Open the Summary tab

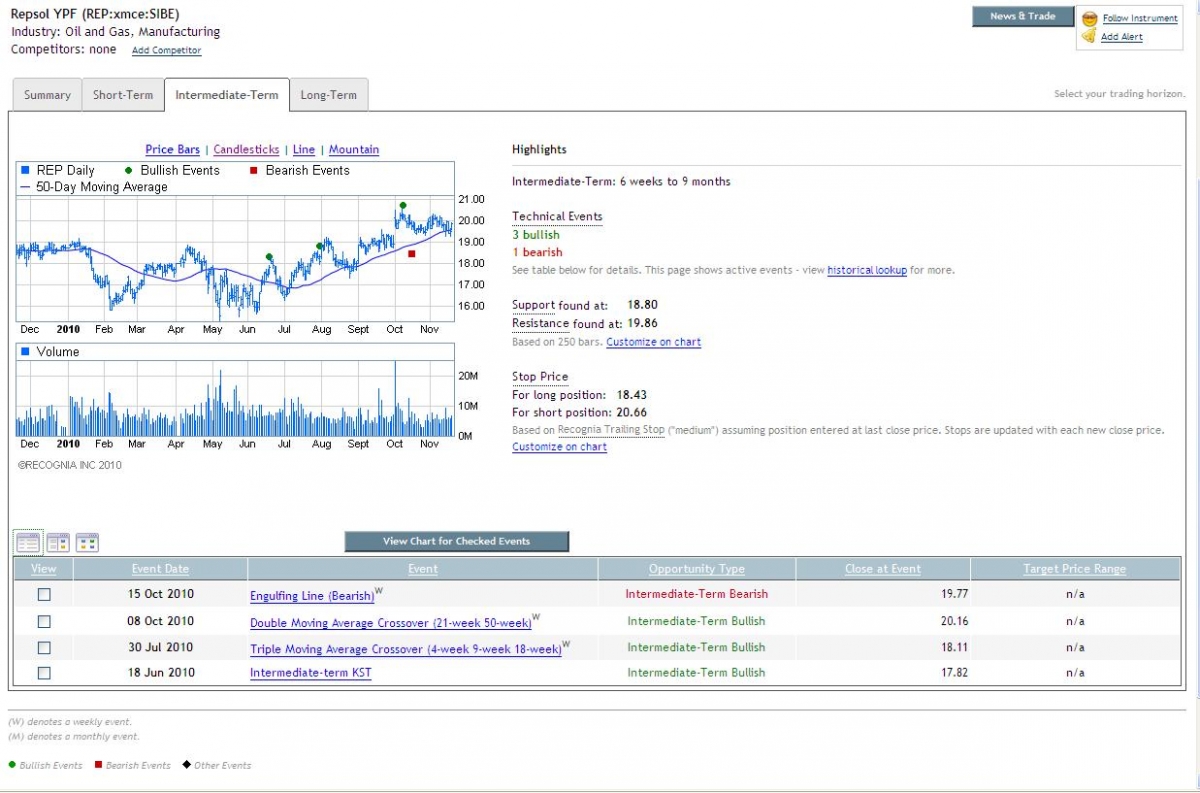[x=47, y=95]
